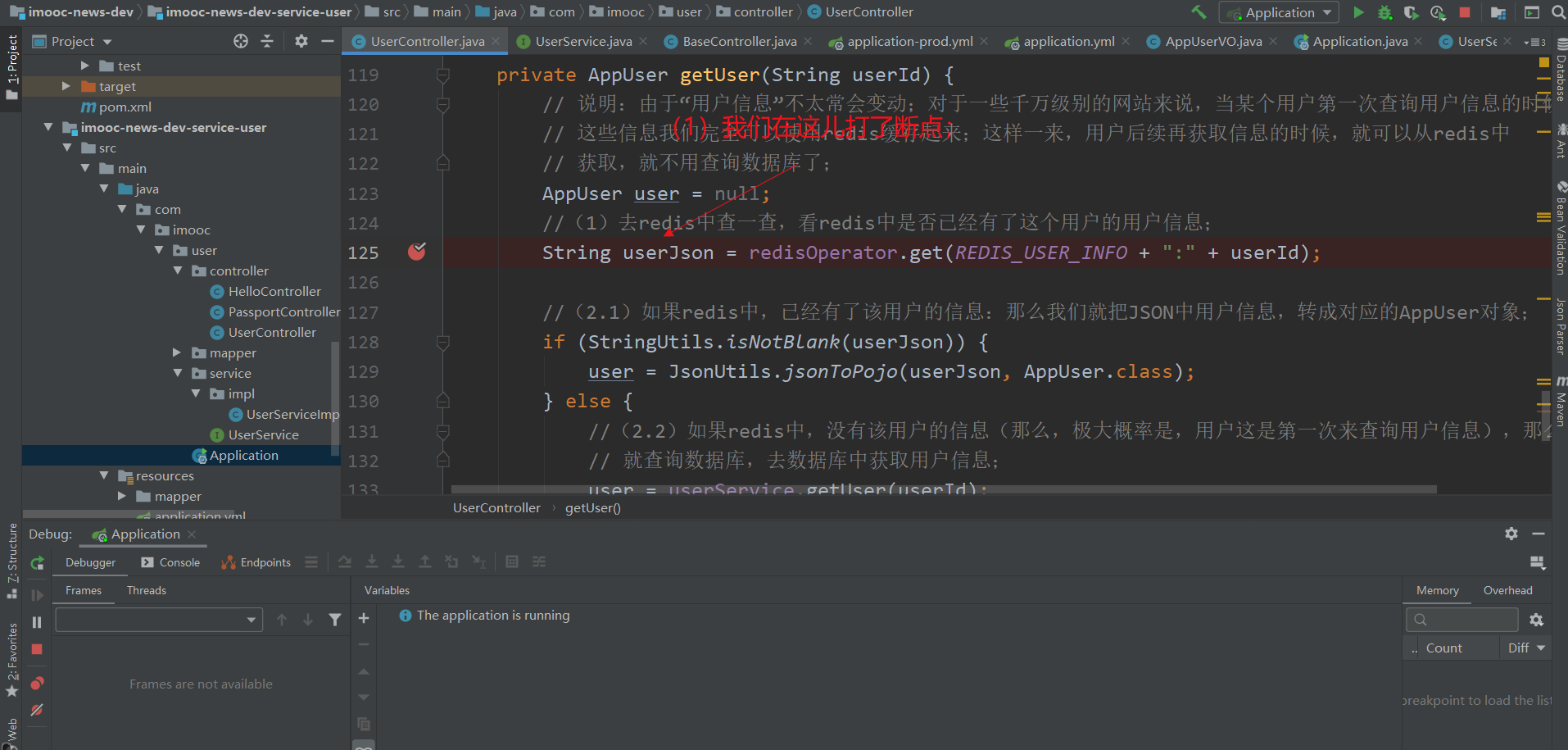Collapse the controller package

click(177, 270)
